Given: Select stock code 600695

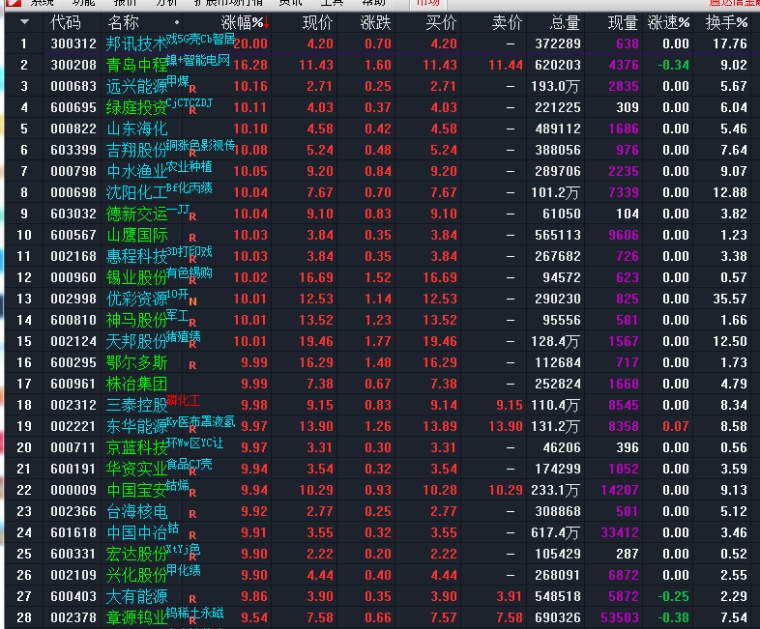Looking at the screenshot, I should [x=74, y=108].
